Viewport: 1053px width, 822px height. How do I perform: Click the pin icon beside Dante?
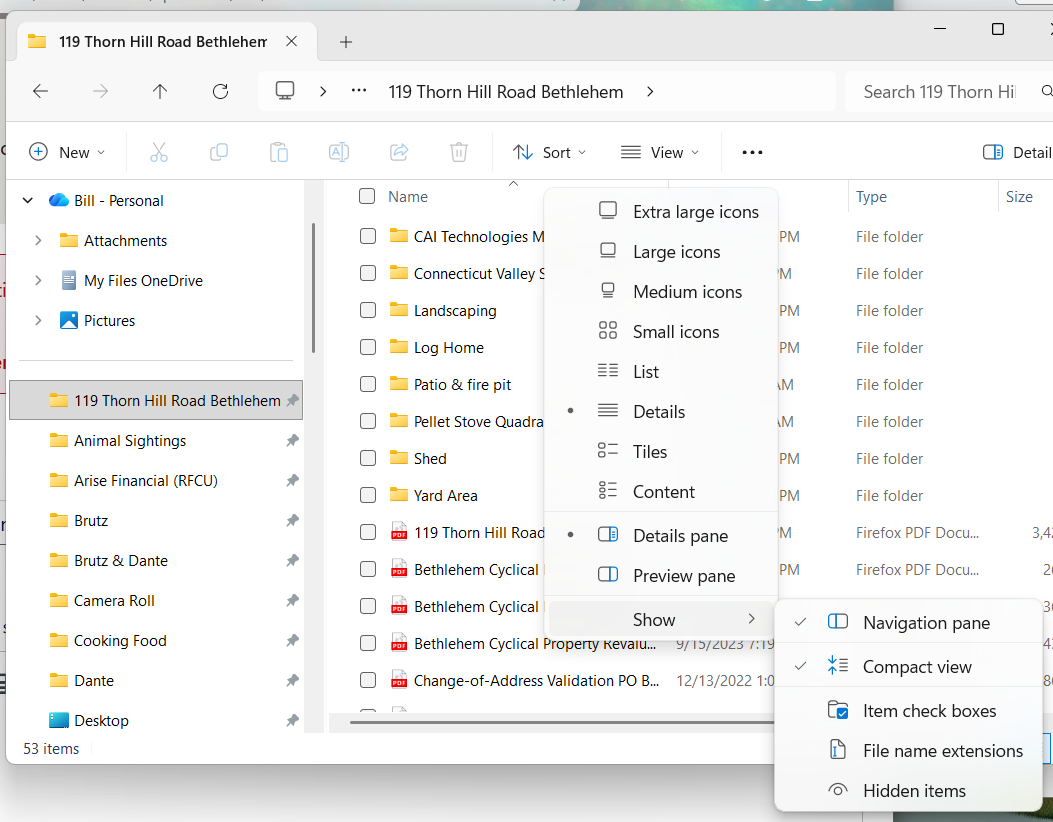tap(292, 680)
